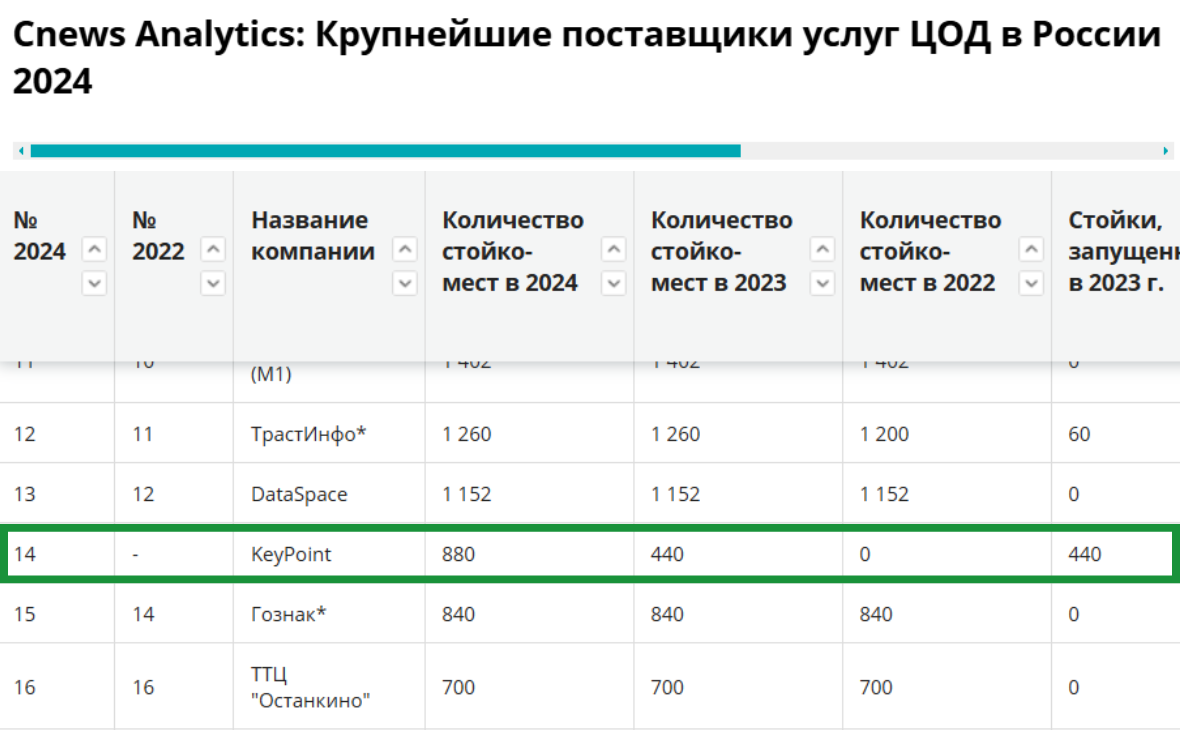This screenshot has width=1180, height=730.
Task: Click 2022 value 700 for ТТЦ Останкино
Action: 876,687
